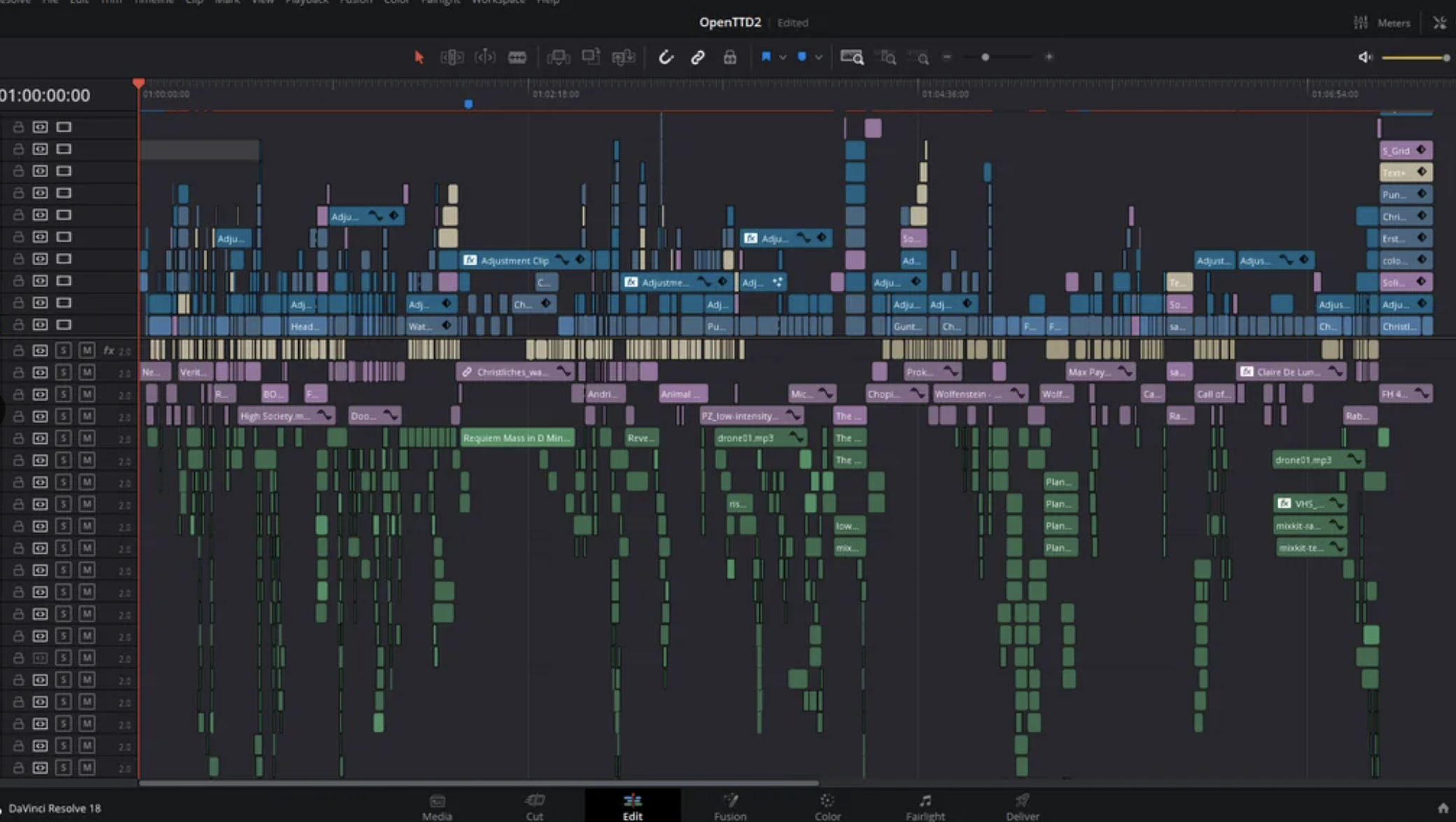Go to project manager via home icon
This screenshot has height=822, width=1456.
(1443, 808)
